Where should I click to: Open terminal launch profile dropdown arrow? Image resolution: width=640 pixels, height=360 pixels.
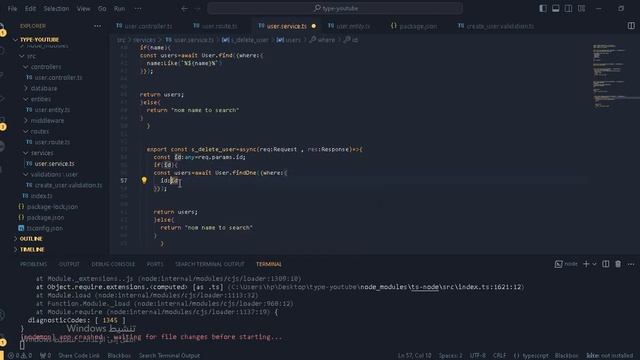coord(594,264)
